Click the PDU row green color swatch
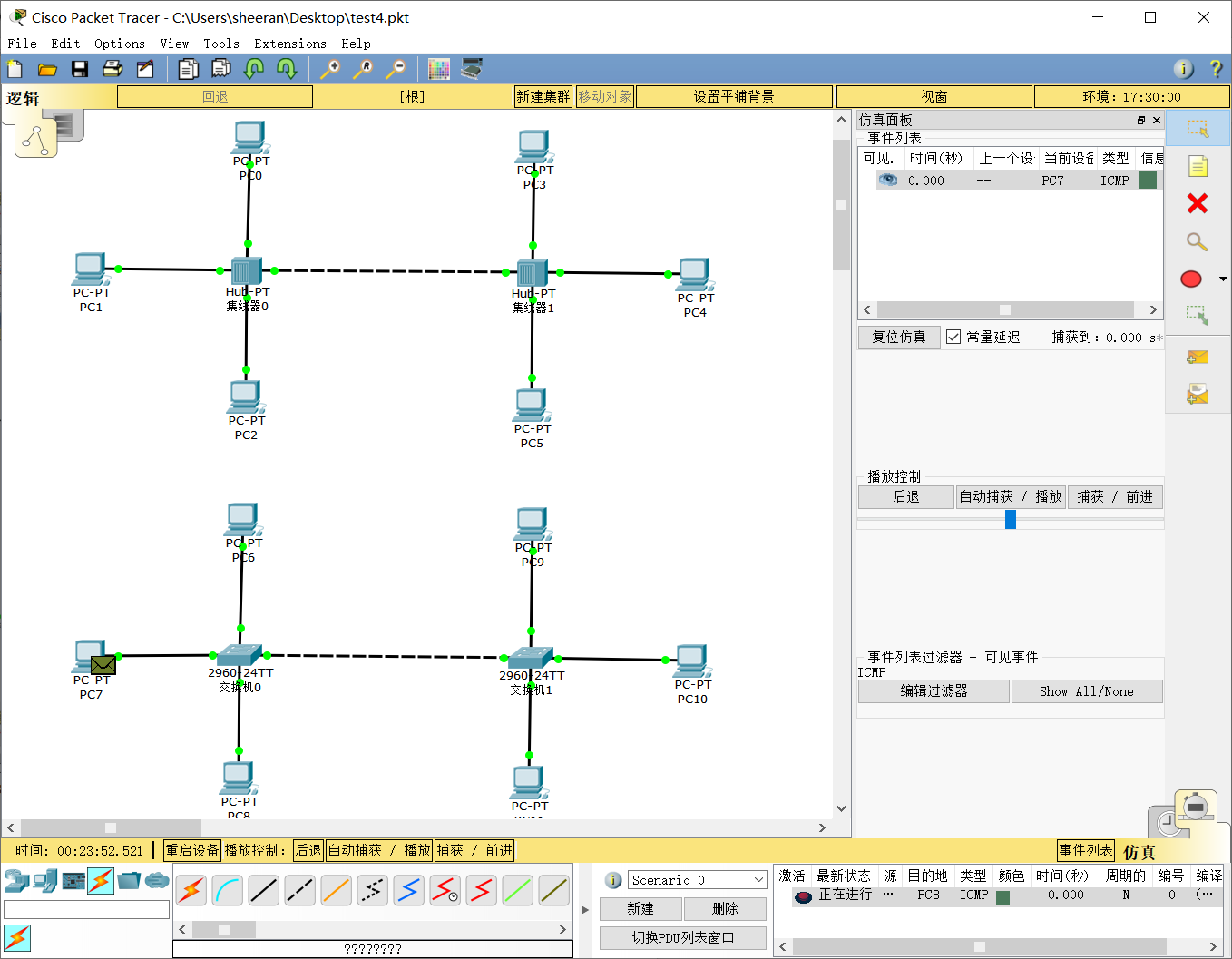This screenshot has width=1232, height=959. 1002,896
